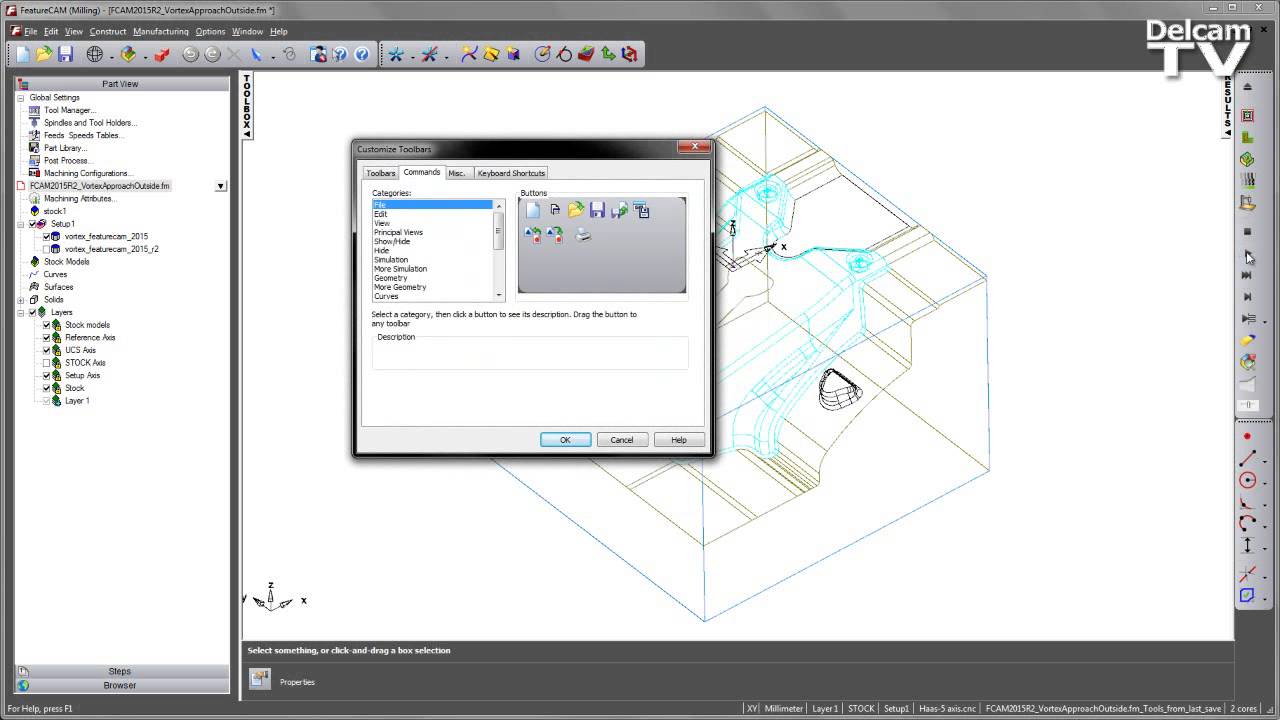Click Categories list scrollbar thumb
The width and height of the screenshot is (1280, 720).
click(x=499, y=230)
